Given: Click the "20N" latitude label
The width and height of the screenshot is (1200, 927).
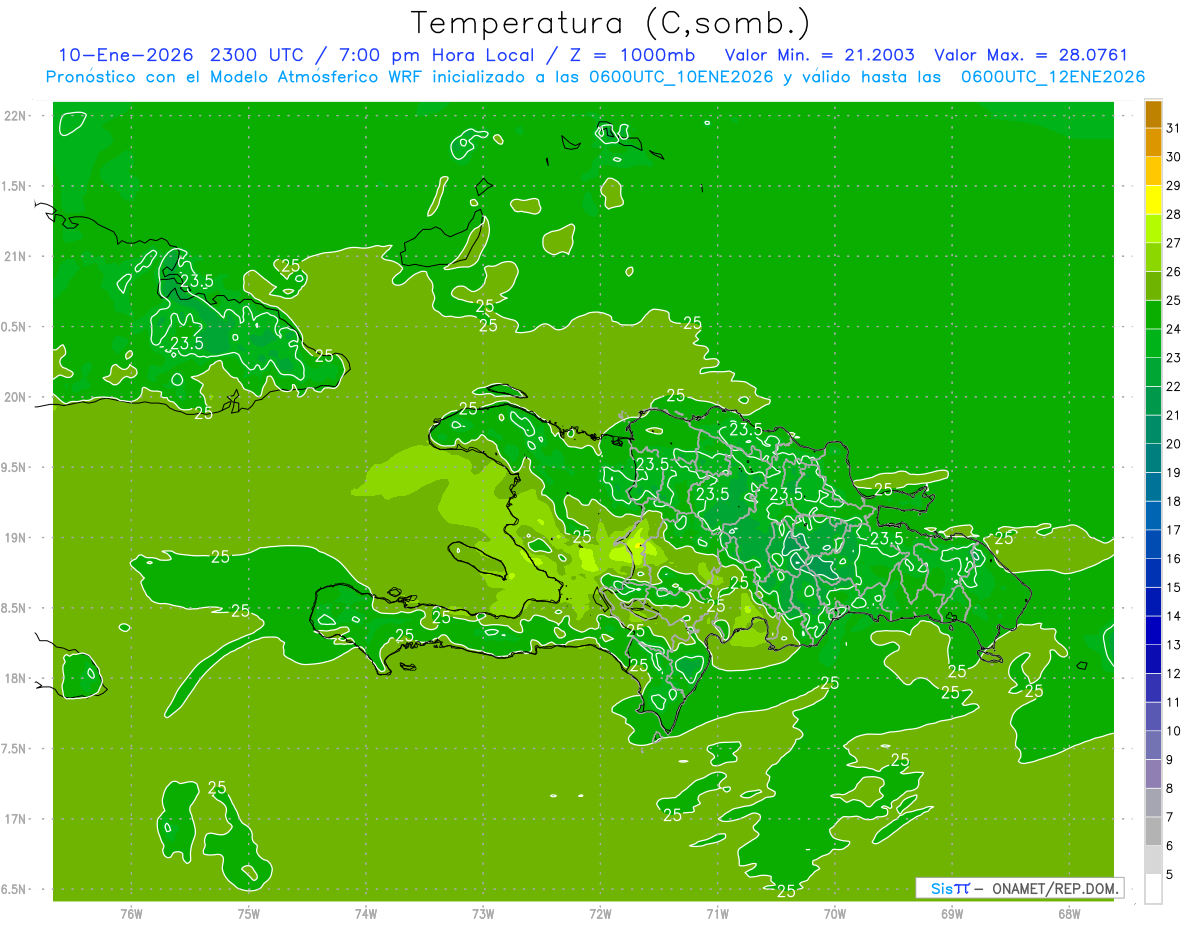Looking at the screenshot, I should (16, 397).
